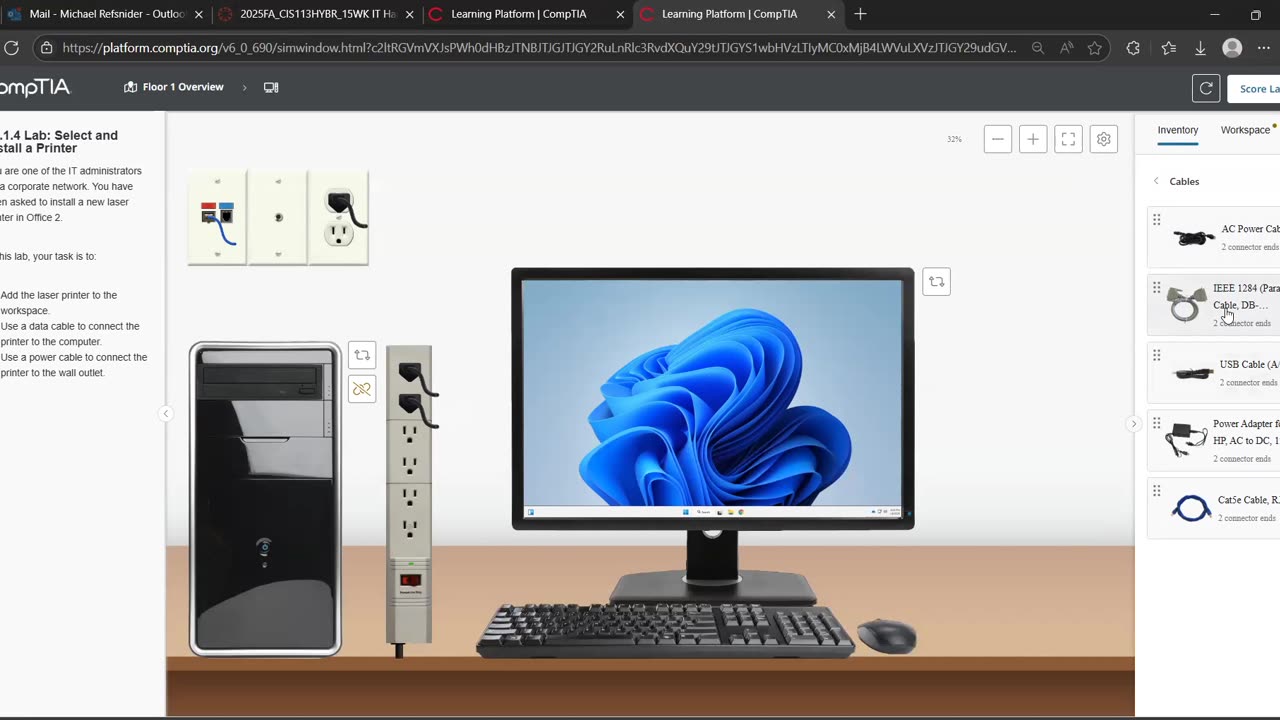Fit workspace to screen icon
Image resolution: width=1280 pixels, height=720 pixels.
pyautogui.click(x=1068, y=139)
